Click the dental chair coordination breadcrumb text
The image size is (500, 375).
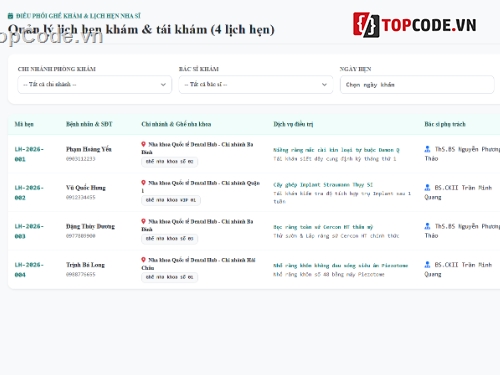point(78,16)
